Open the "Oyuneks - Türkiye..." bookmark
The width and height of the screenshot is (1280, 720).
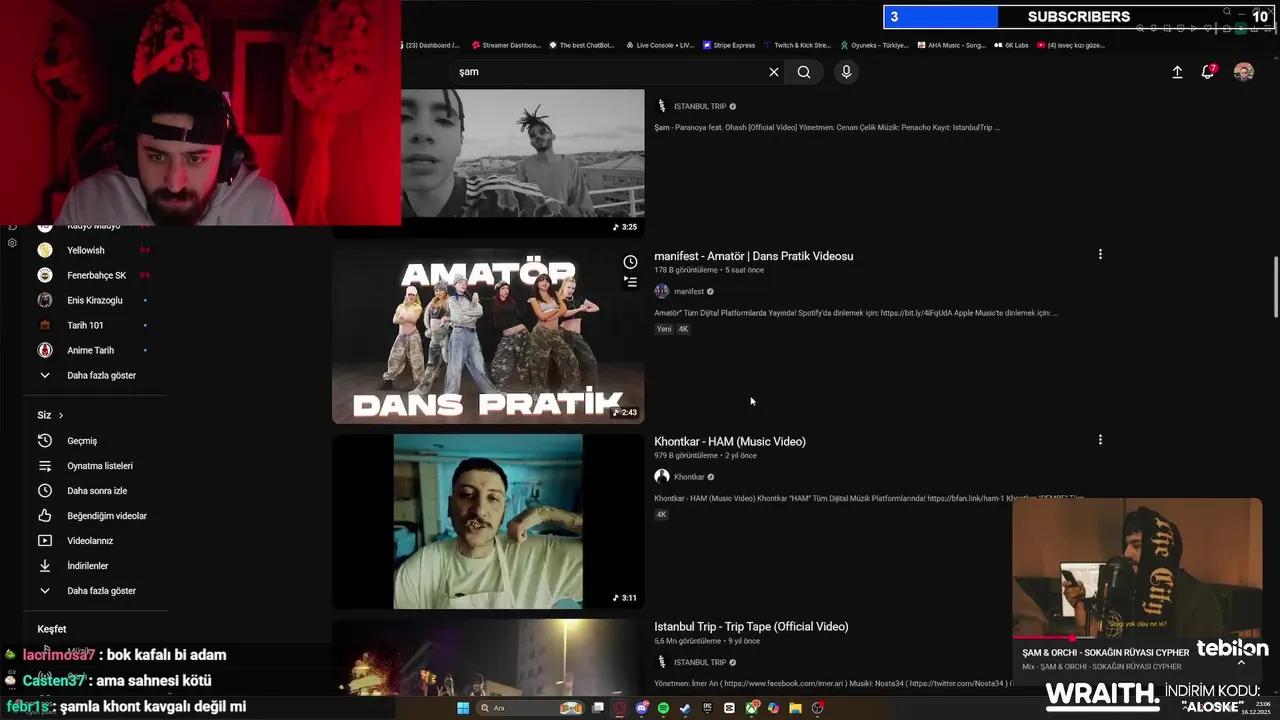[x=875, y=45]
